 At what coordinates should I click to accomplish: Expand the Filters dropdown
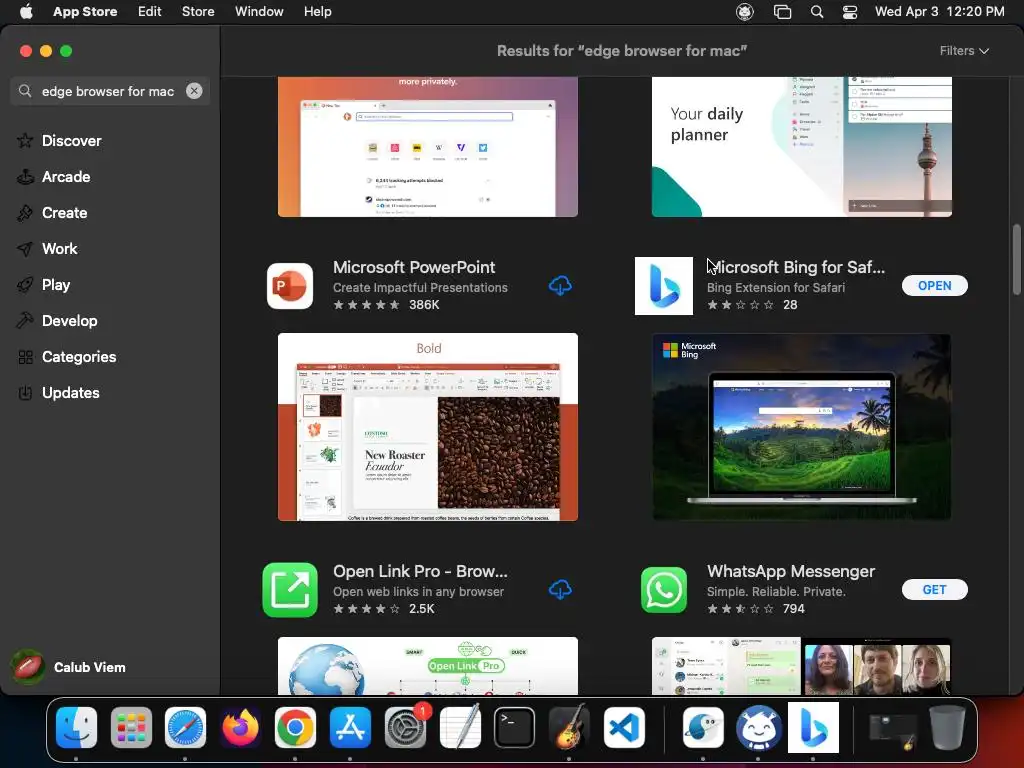pyautogui.click(x=964, y=50)
